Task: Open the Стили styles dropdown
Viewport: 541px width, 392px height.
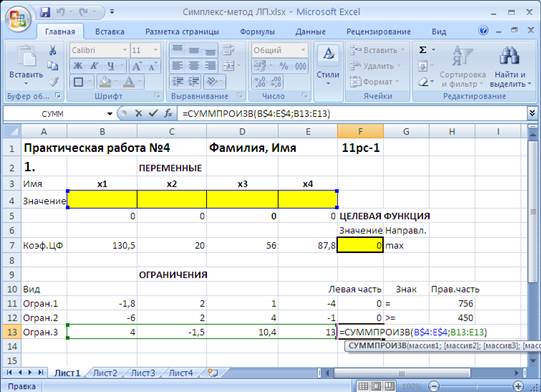Action: (x=328, y=66)
